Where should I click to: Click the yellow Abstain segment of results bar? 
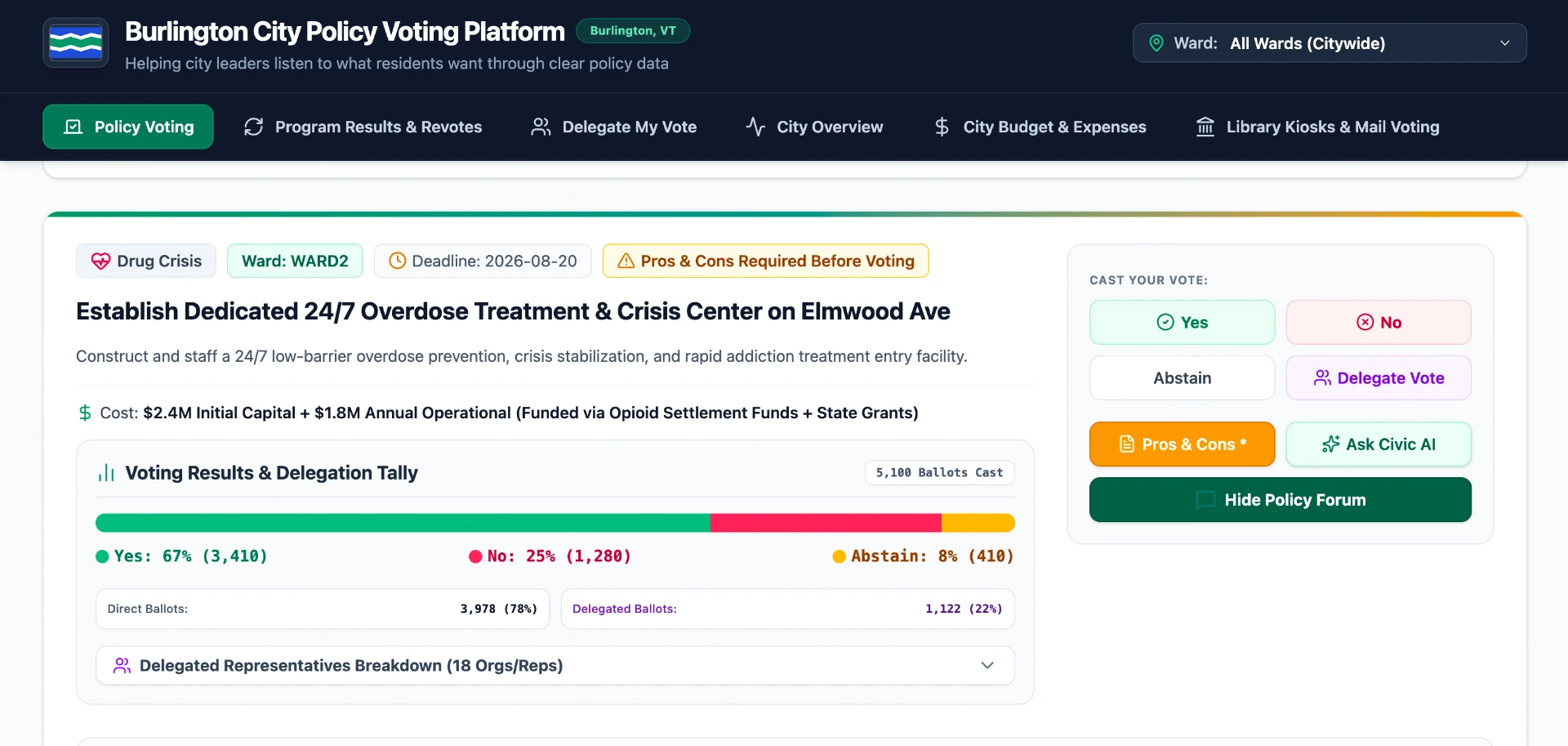click(978, 523)
